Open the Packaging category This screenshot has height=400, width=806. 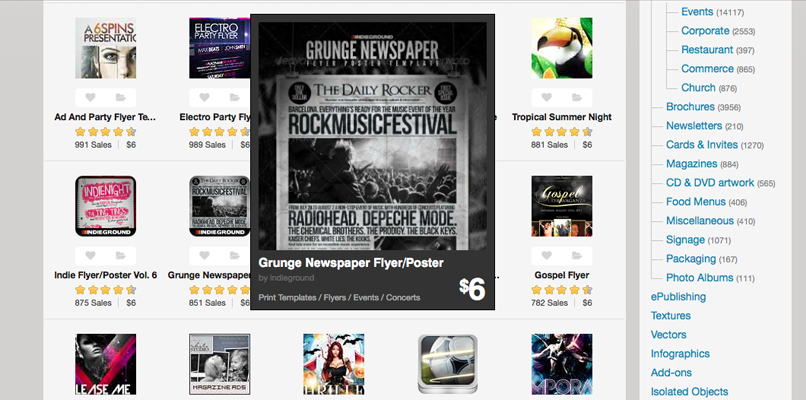[691, 259]
